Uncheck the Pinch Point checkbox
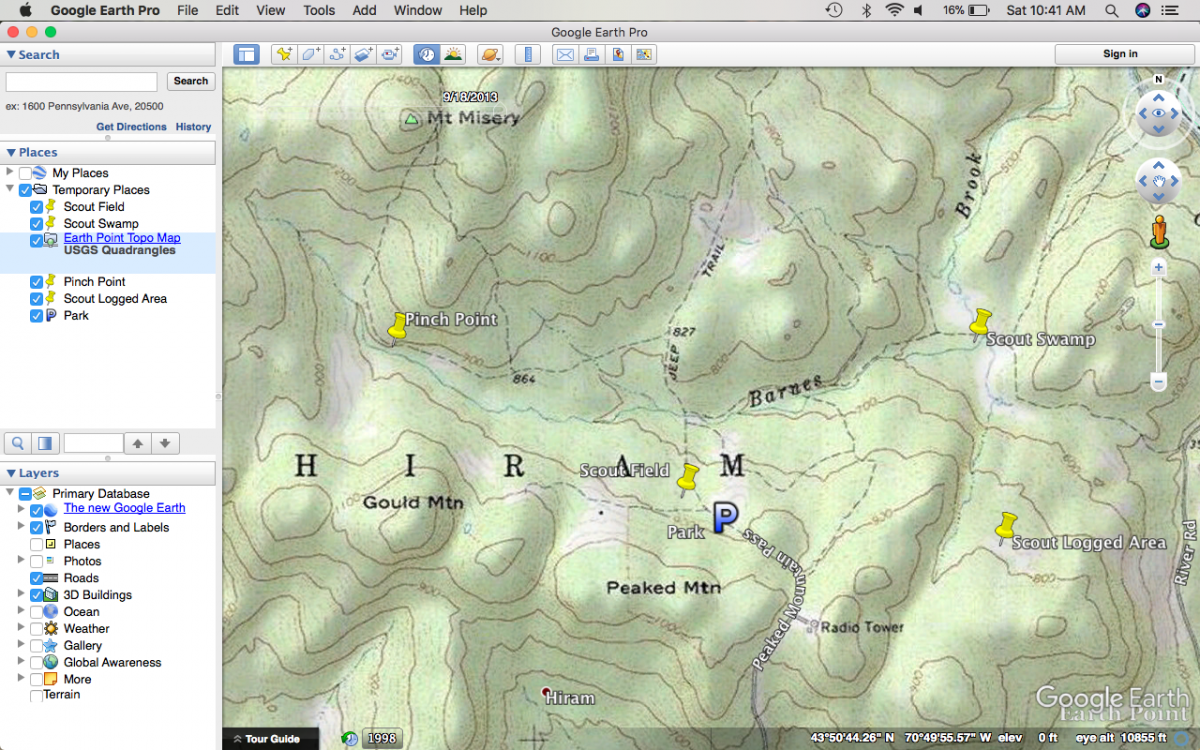Image resolution: width=1200 pixels, height=750 pixels. point(37,282)
